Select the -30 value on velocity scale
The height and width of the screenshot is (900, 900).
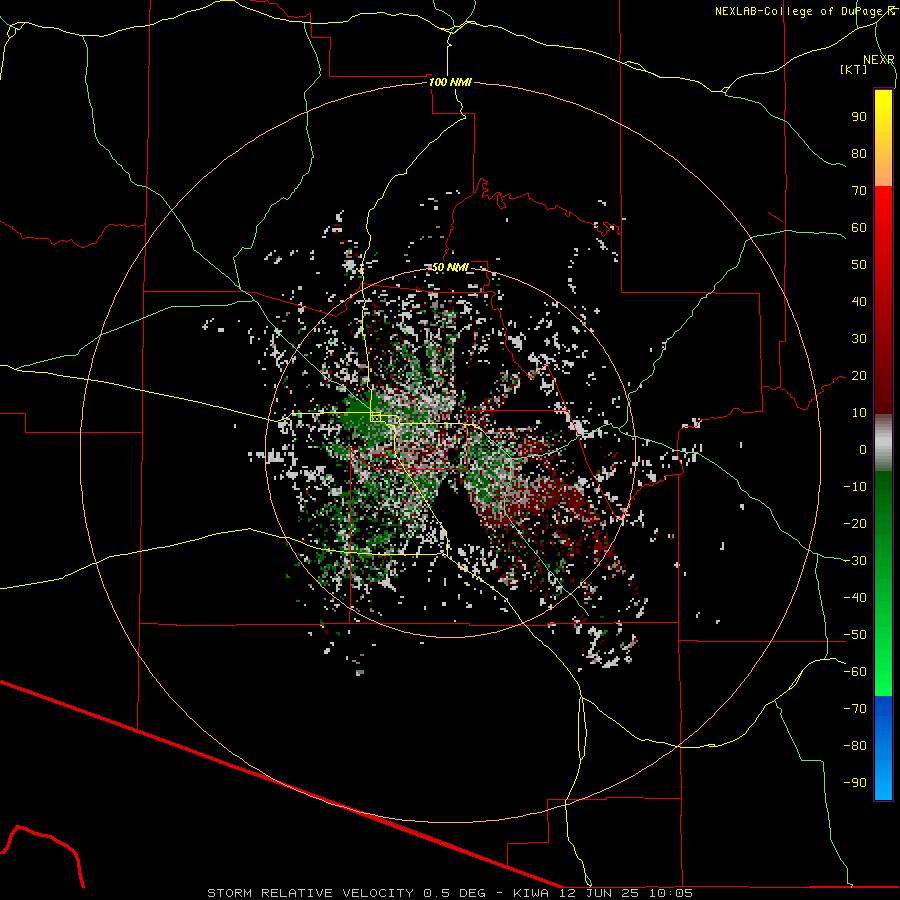[x=855, y=561]
